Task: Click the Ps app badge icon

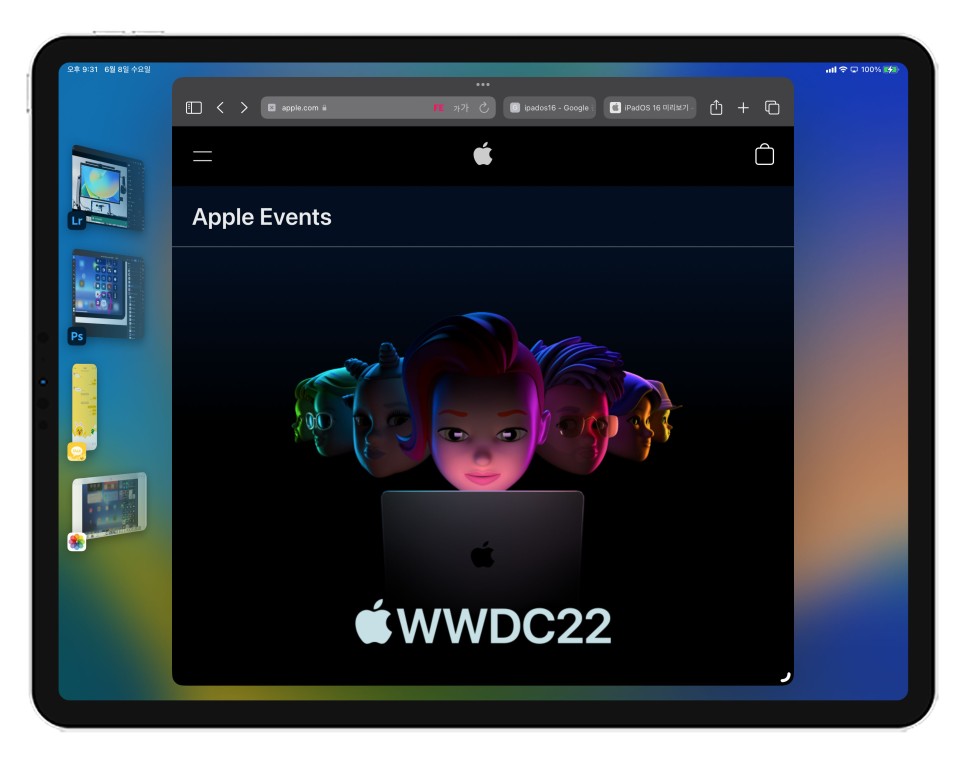Action: 76,336
